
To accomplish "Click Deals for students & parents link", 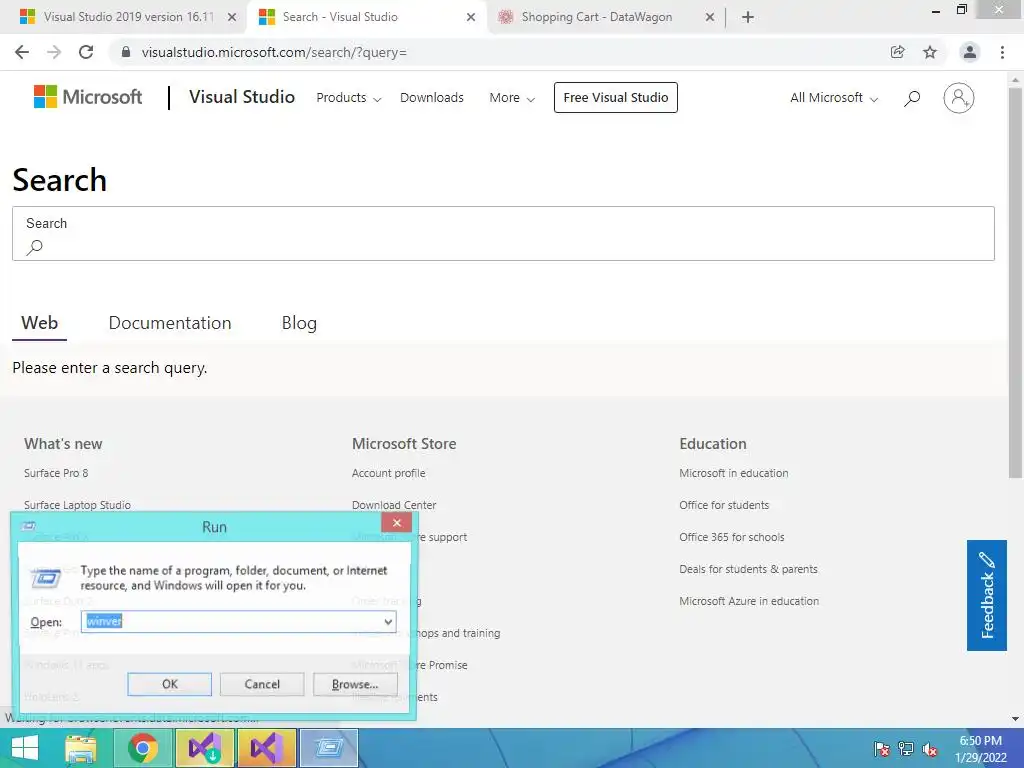I will [748, 569].
